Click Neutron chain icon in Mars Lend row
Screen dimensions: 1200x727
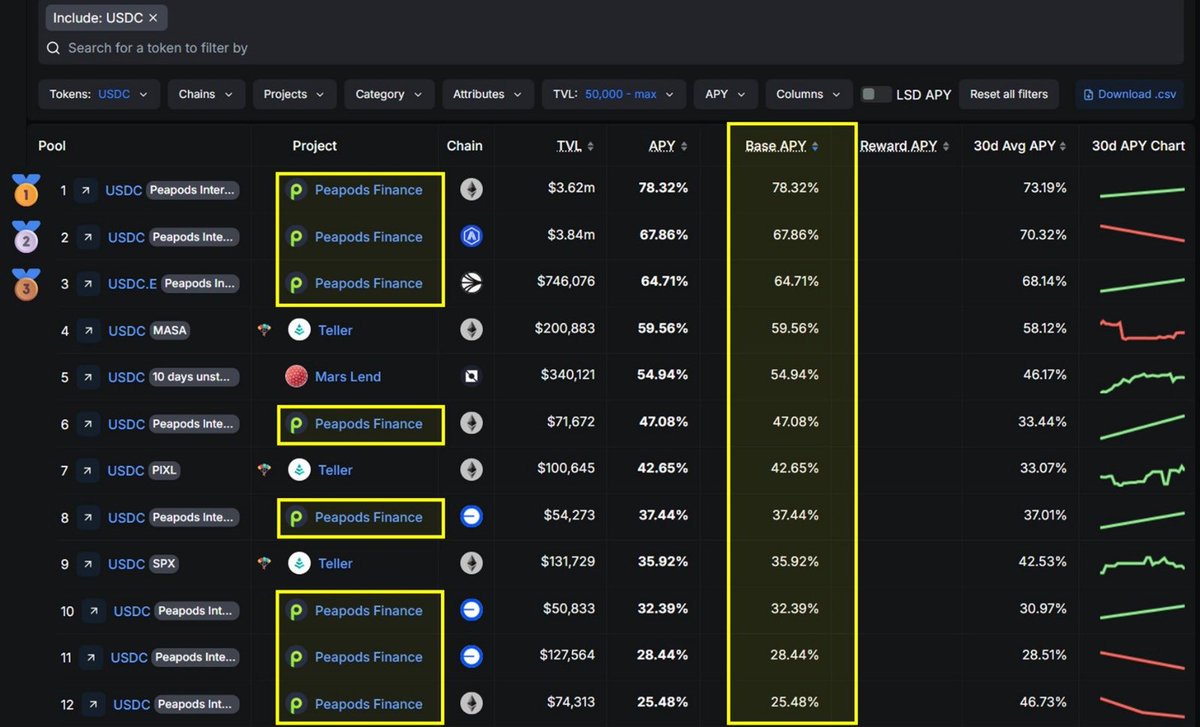tap(471, 377)
